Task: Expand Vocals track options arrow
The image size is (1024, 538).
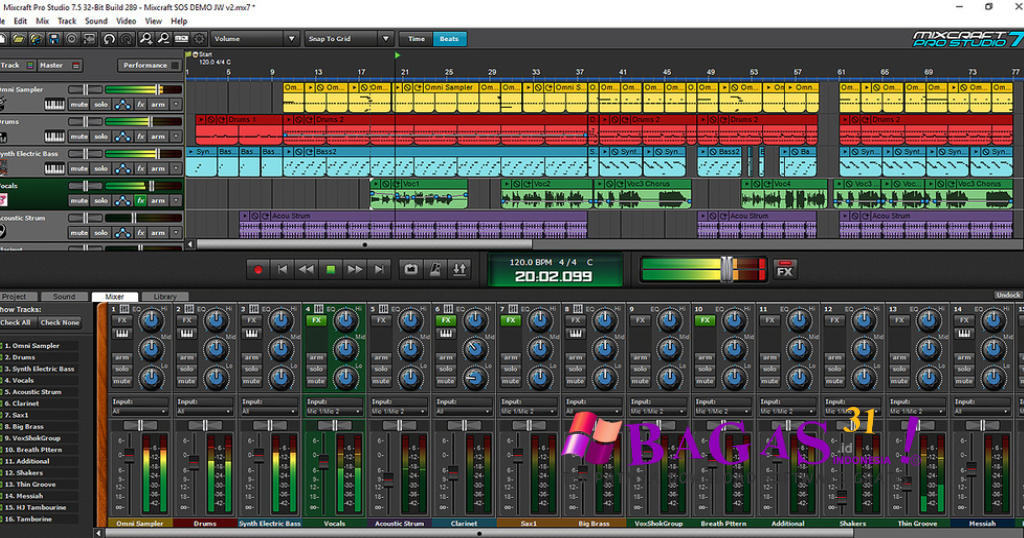Action: [176, 200]
